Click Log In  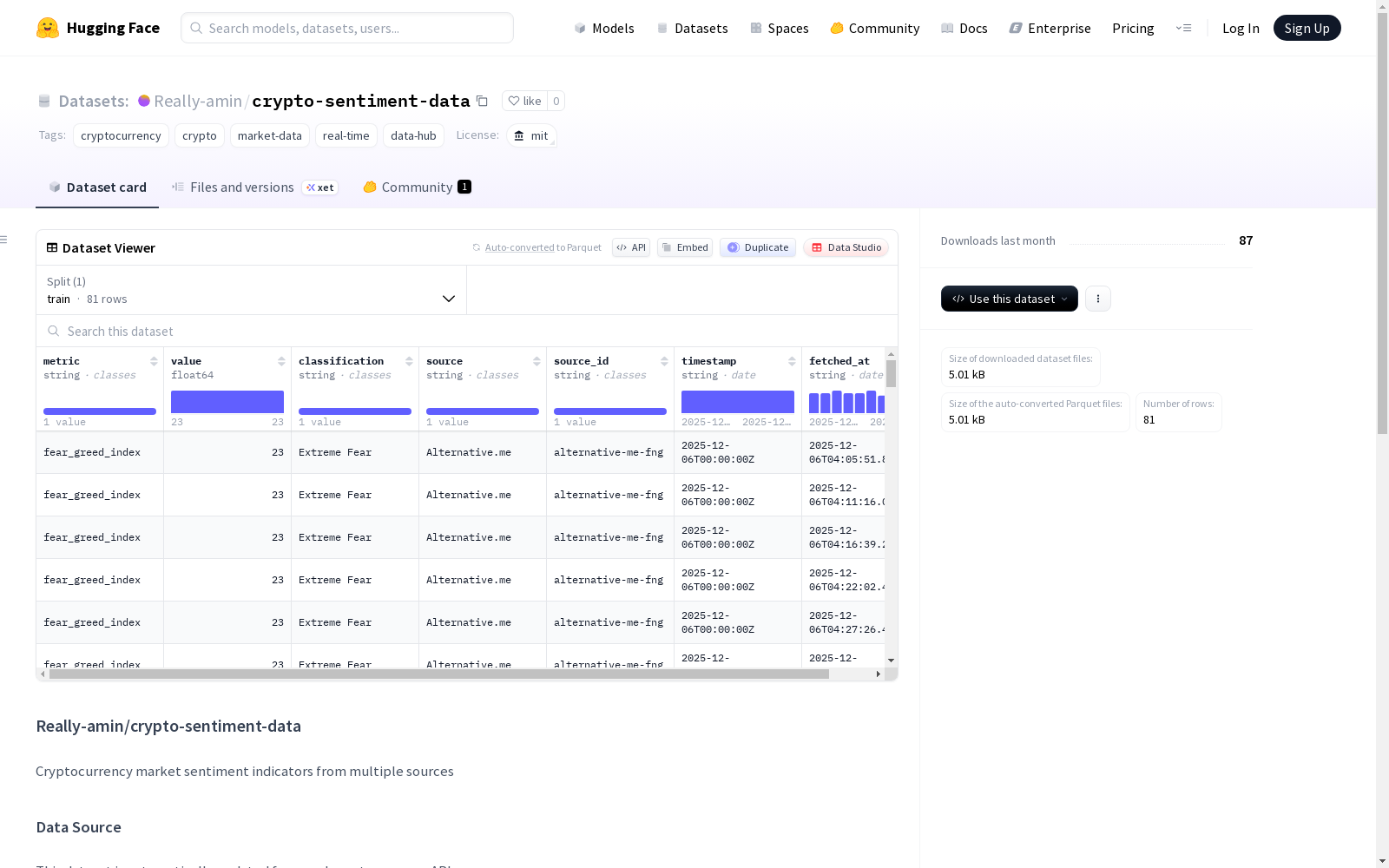(1241, 28)
